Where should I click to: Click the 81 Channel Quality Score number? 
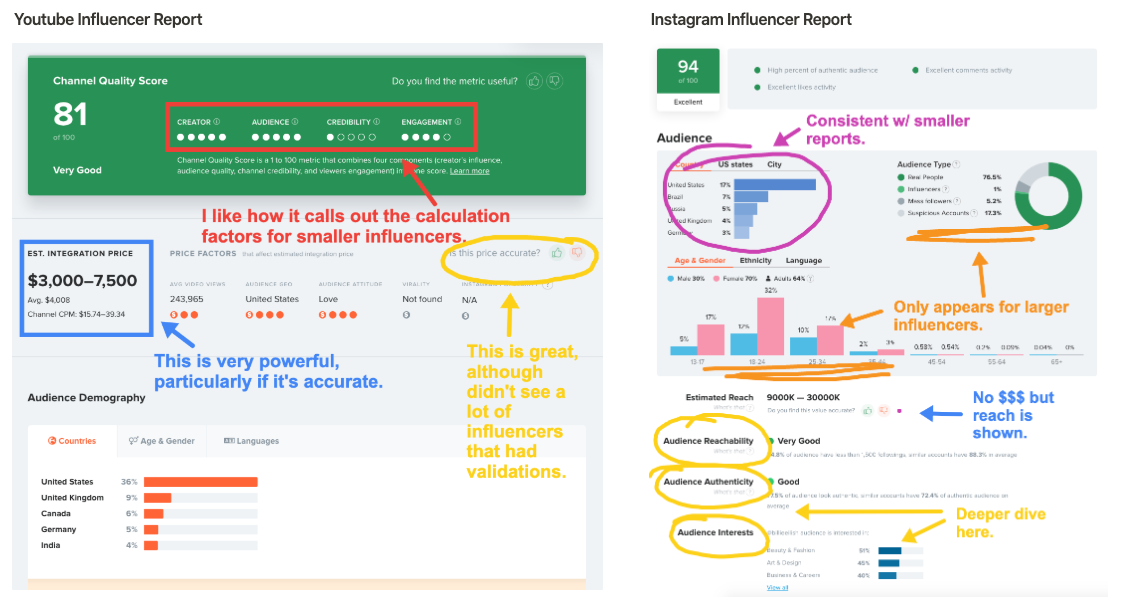(70, 114)
